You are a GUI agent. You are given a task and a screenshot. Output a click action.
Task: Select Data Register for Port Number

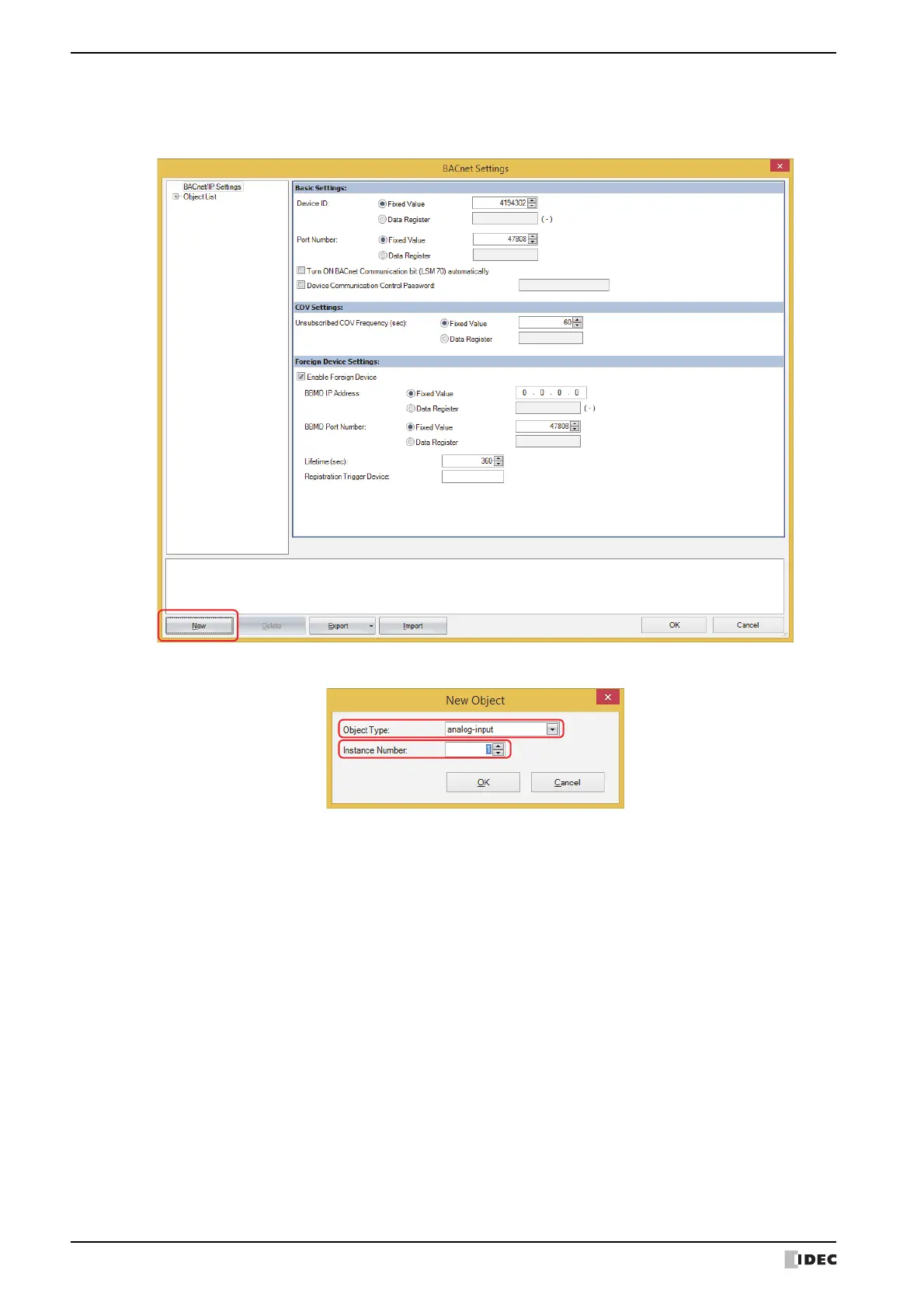(382, 256)
